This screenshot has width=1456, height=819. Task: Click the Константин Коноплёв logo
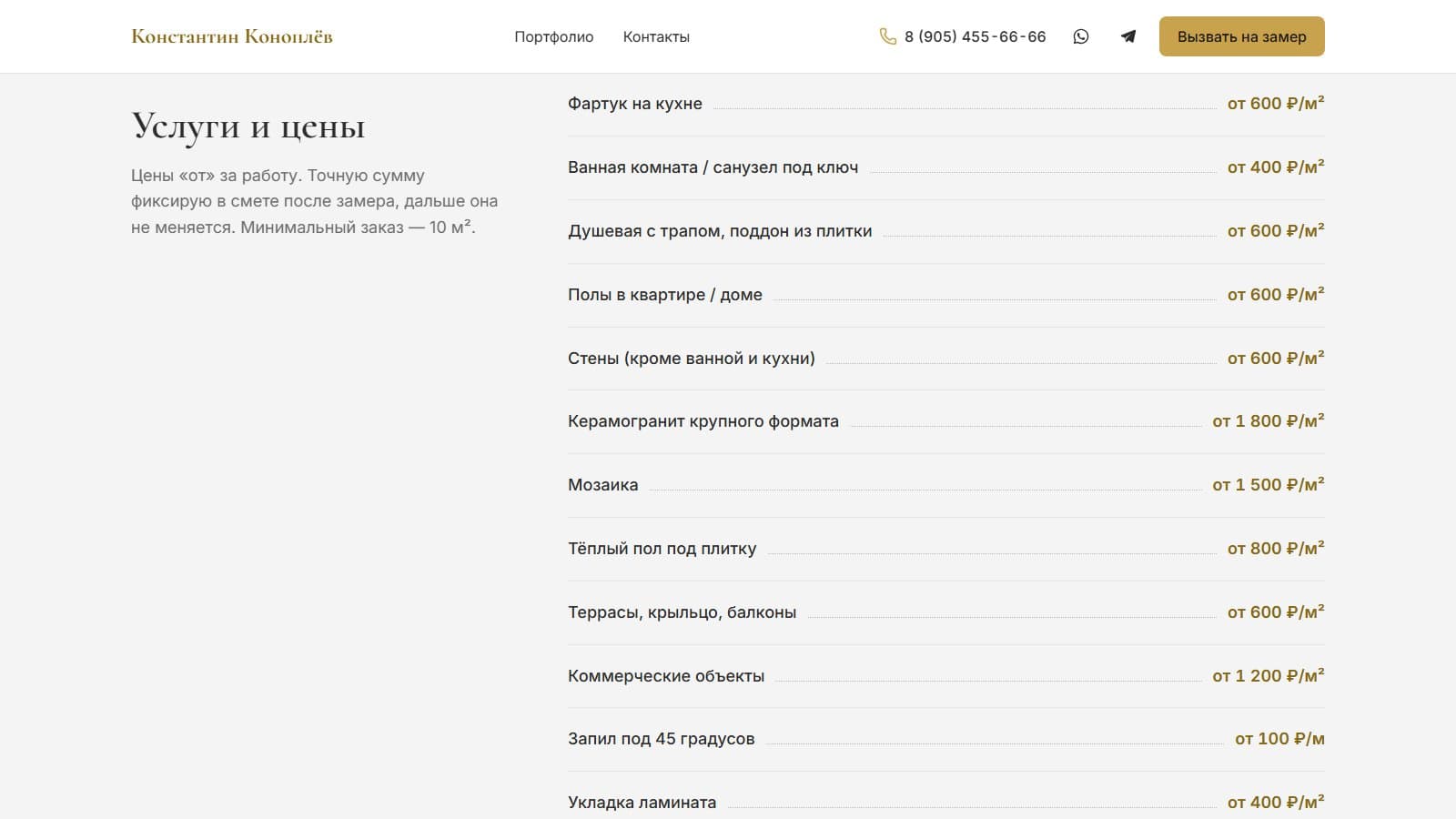tap(232, 36)
